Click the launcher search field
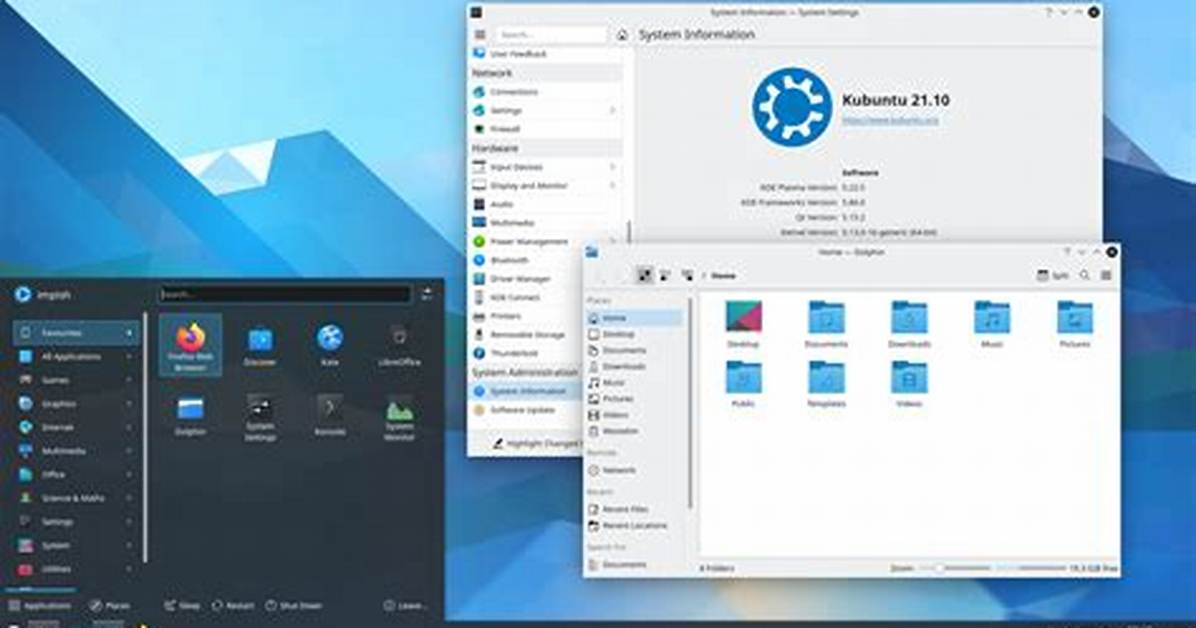Viewport: 1196px width, 628px height. pos(285,294)
